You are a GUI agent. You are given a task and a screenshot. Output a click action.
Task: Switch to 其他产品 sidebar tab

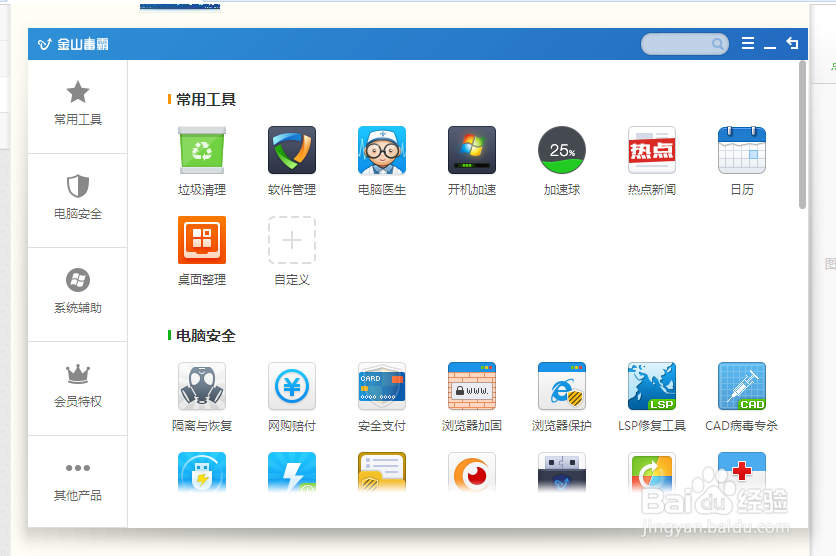point(78,481)
